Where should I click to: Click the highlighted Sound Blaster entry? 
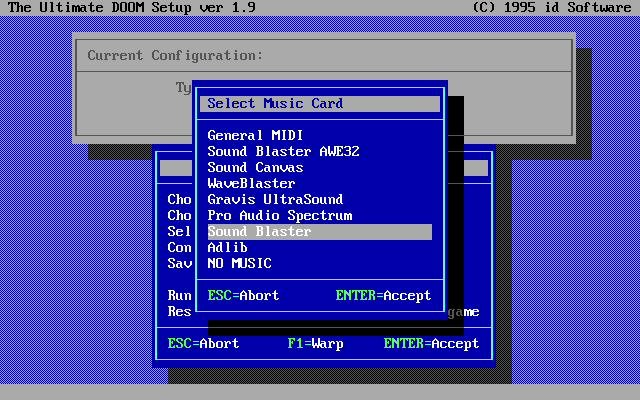(259, 231)
